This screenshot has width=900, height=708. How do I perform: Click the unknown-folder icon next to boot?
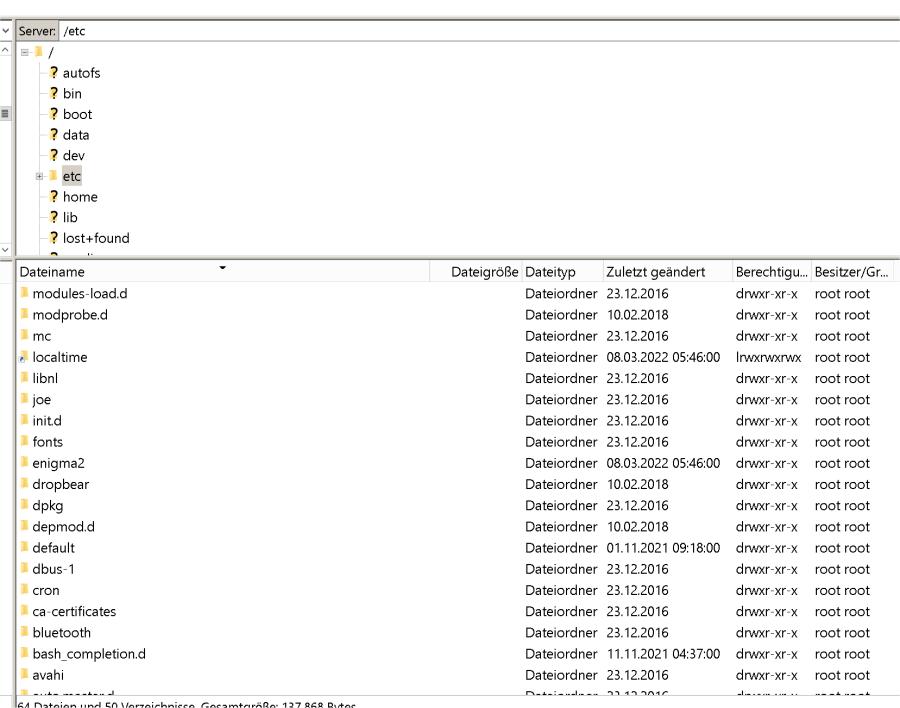pyautogui.click(x=53, y=114)
